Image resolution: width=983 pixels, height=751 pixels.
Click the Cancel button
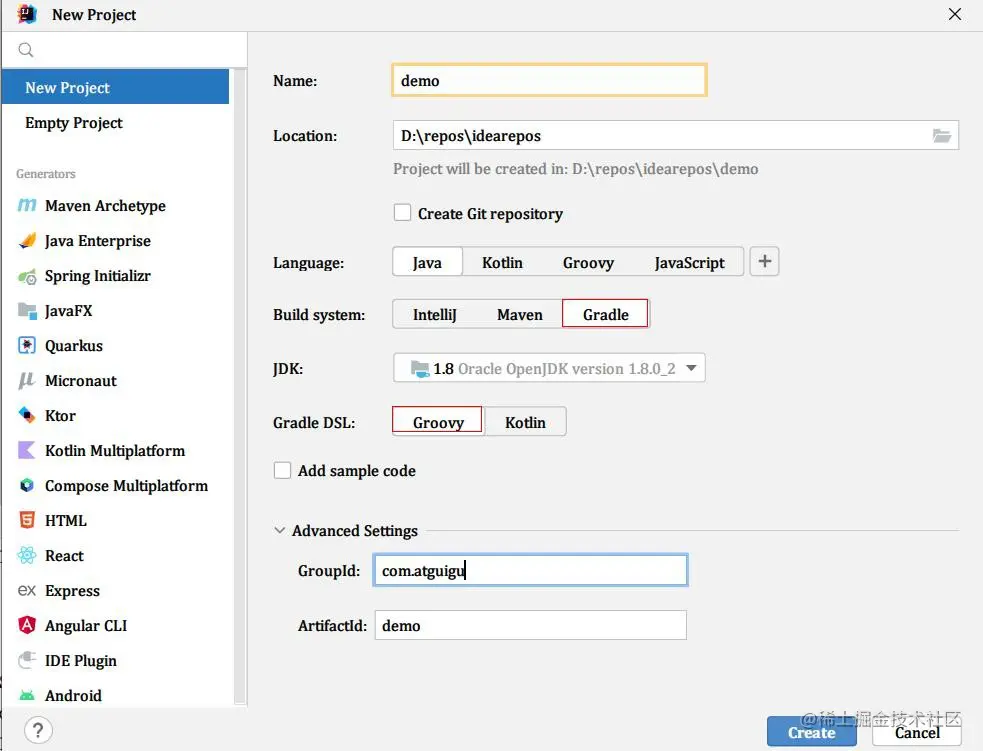(x=916, y=732)
